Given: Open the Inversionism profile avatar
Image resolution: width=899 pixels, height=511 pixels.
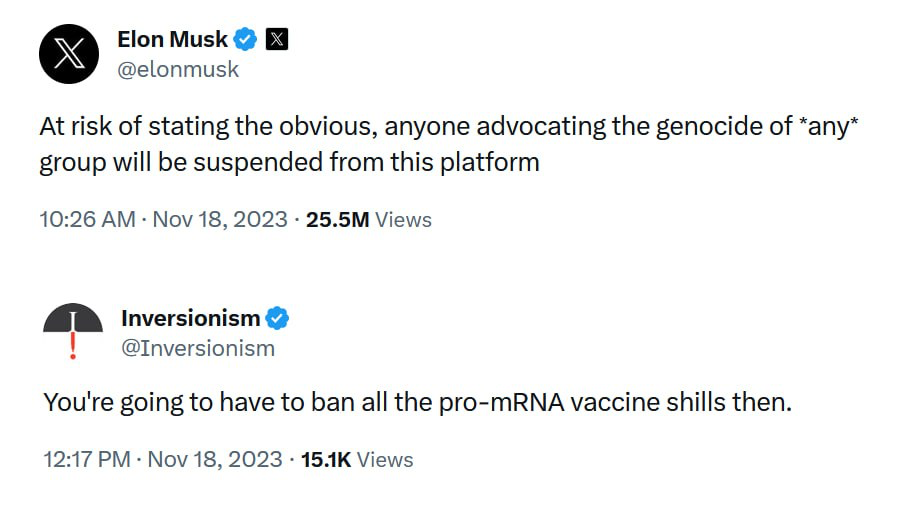Looking at the screenshot, I should [73, 330].
